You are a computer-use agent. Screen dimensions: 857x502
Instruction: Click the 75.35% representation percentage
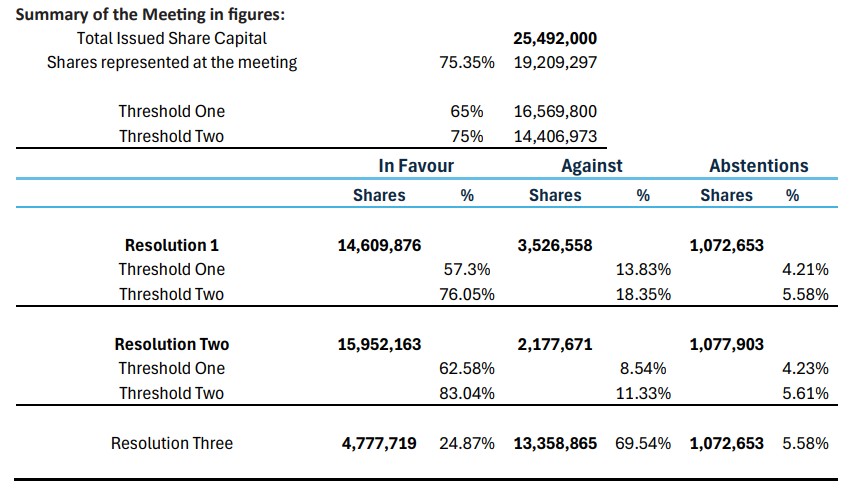[467, 62]
